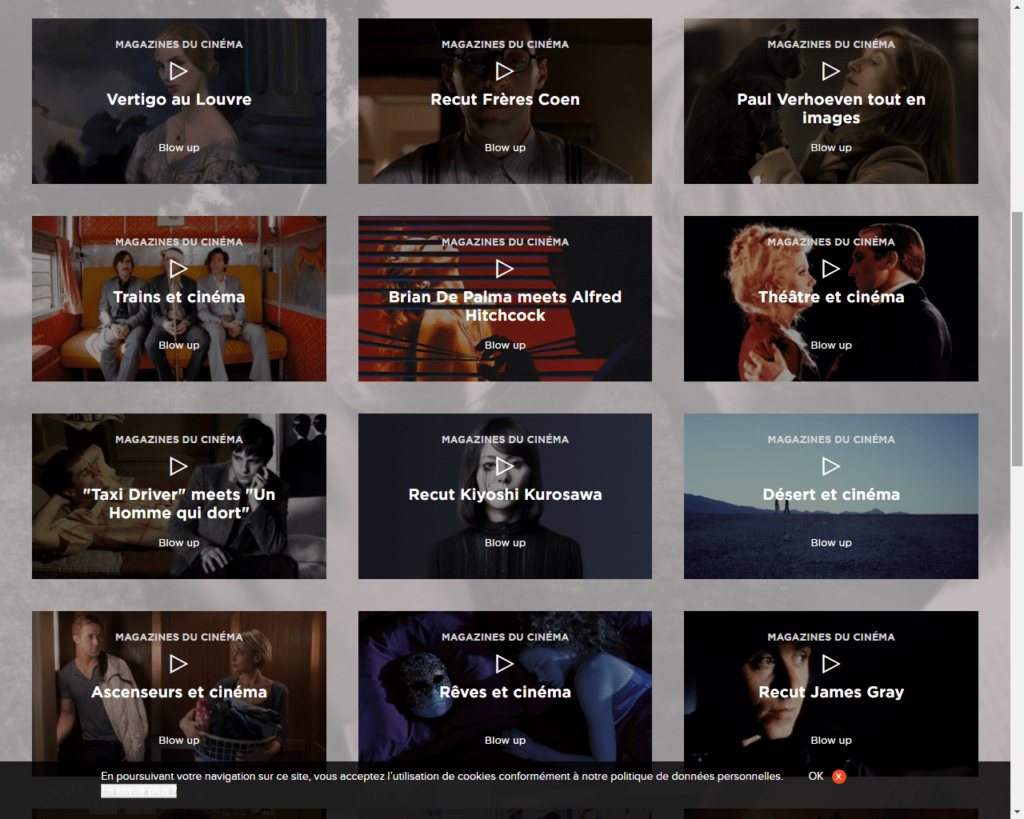1024x819 pixels.
Task: Play the Désert et cinéma video
Action: coord(831,466)
